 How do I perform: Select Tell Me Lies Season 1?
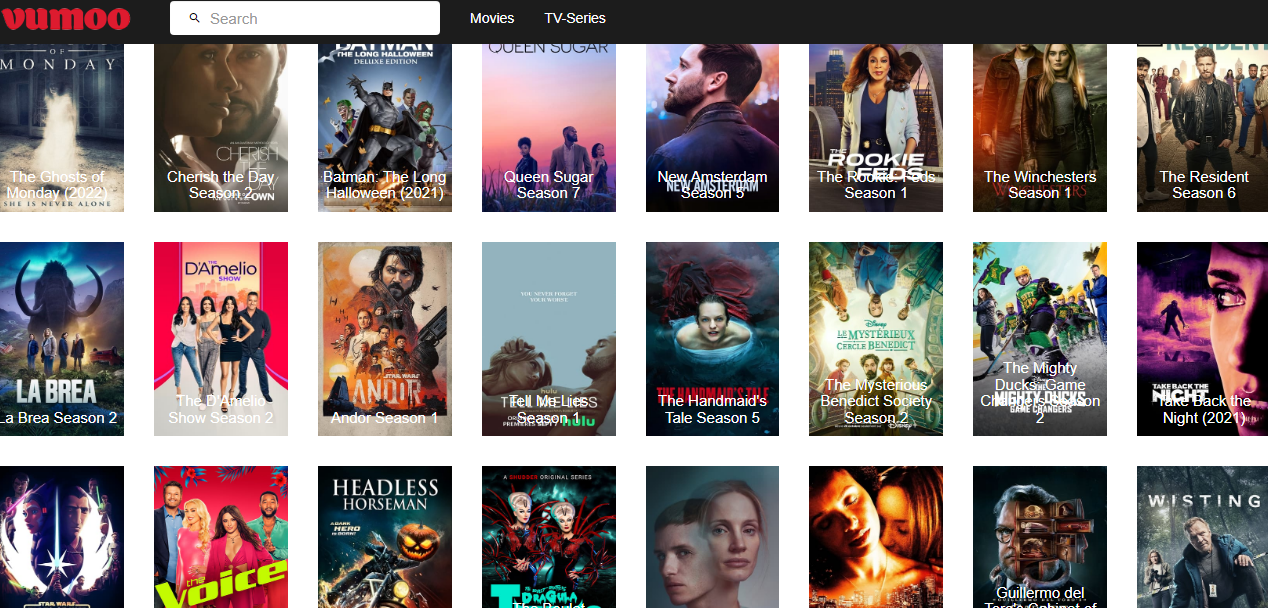548,338
